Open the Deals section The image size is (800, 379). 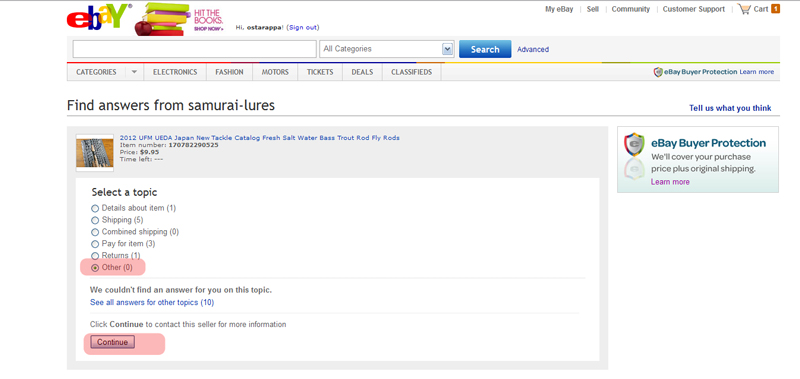click(362, 72)
